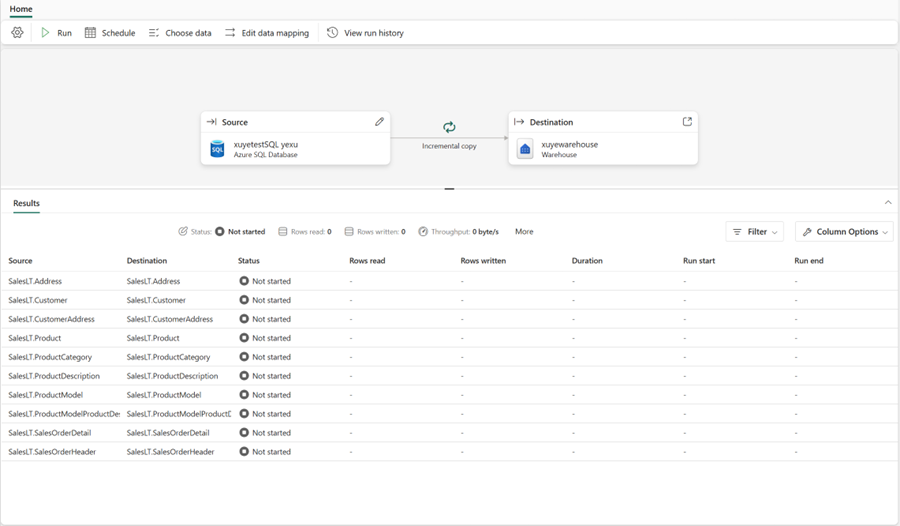
Task: Open the Filter dropdown
Action: 755,232
